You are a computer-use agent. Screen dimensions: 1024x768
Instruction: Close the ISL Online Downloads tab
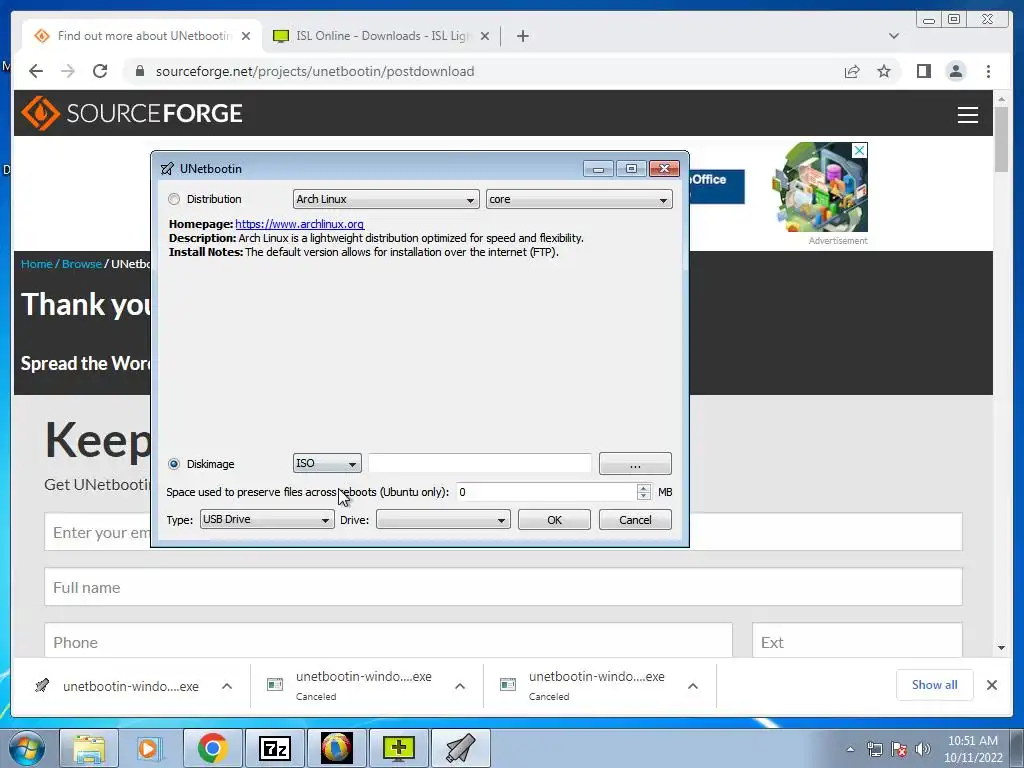click(x=485, y=36)
